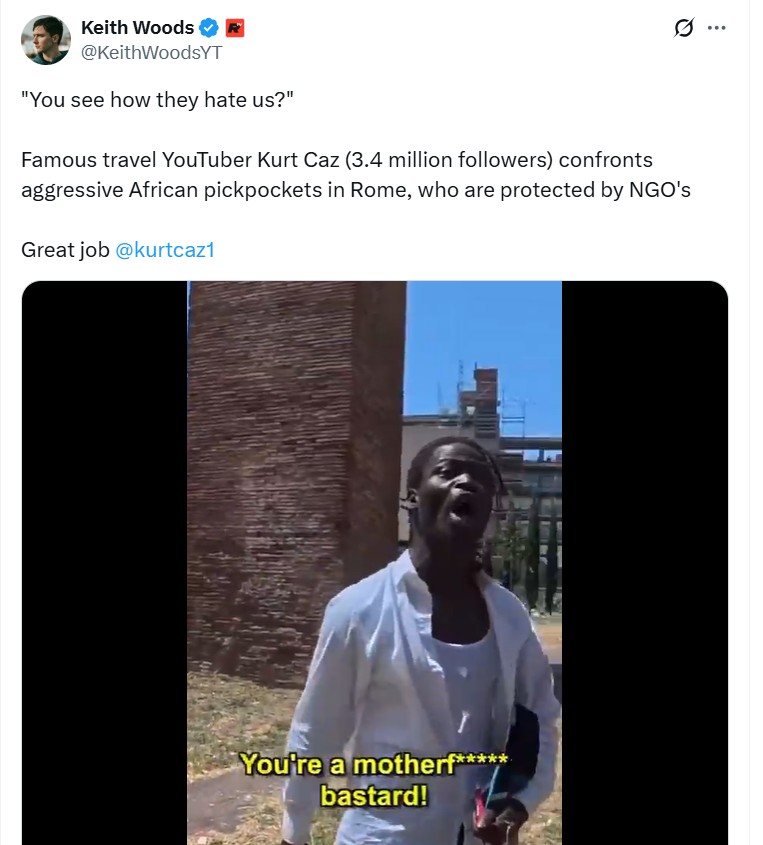Click the "Great job" text
The image size is (763, 845).
[65, 250]
